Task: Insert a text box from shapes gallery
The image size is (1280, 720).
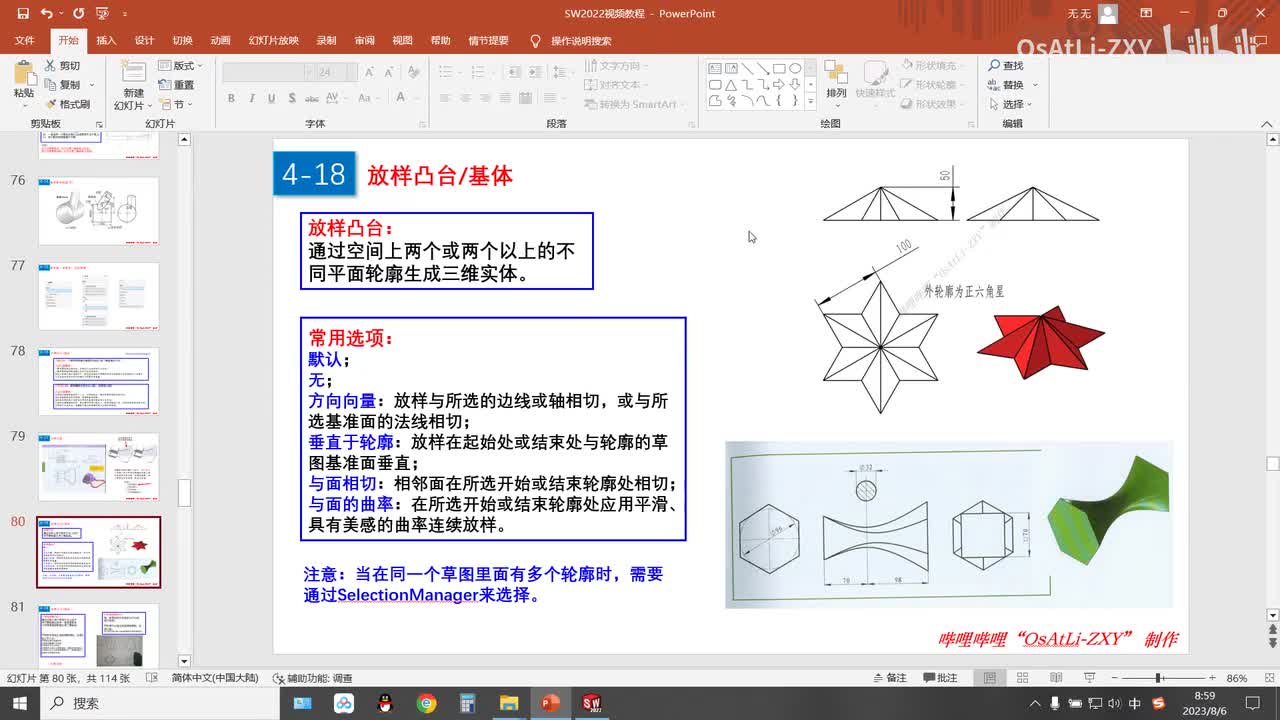Action: (x=715, y=69)
